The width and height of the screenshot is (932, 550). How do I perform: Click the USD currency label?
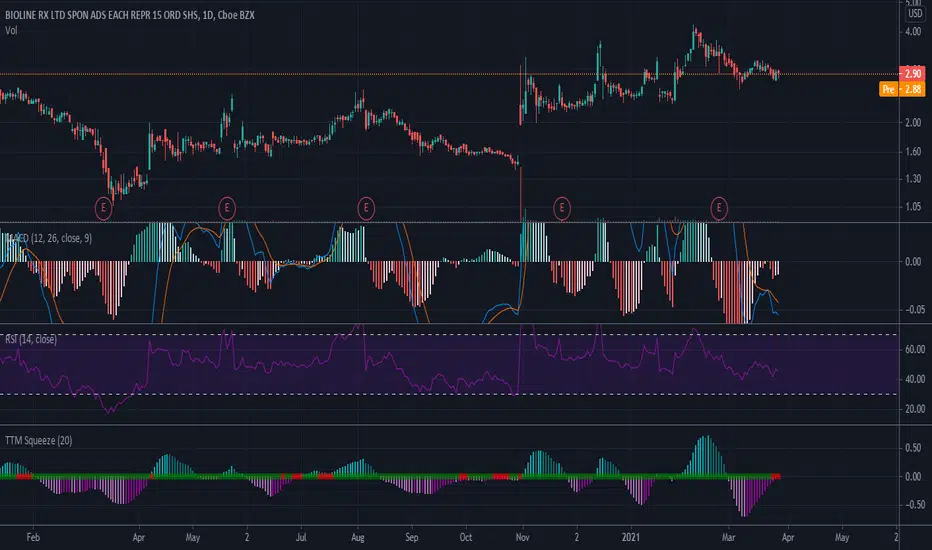(915, 13)
